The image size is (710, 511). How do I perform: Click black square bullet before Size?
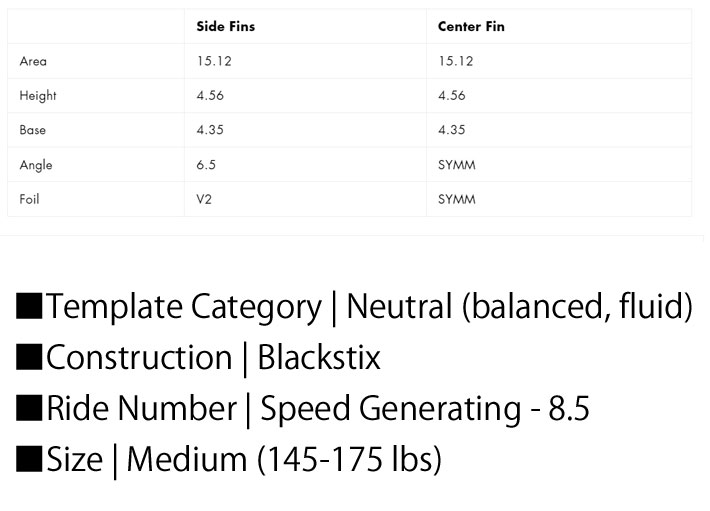click(x=30, y=459)
